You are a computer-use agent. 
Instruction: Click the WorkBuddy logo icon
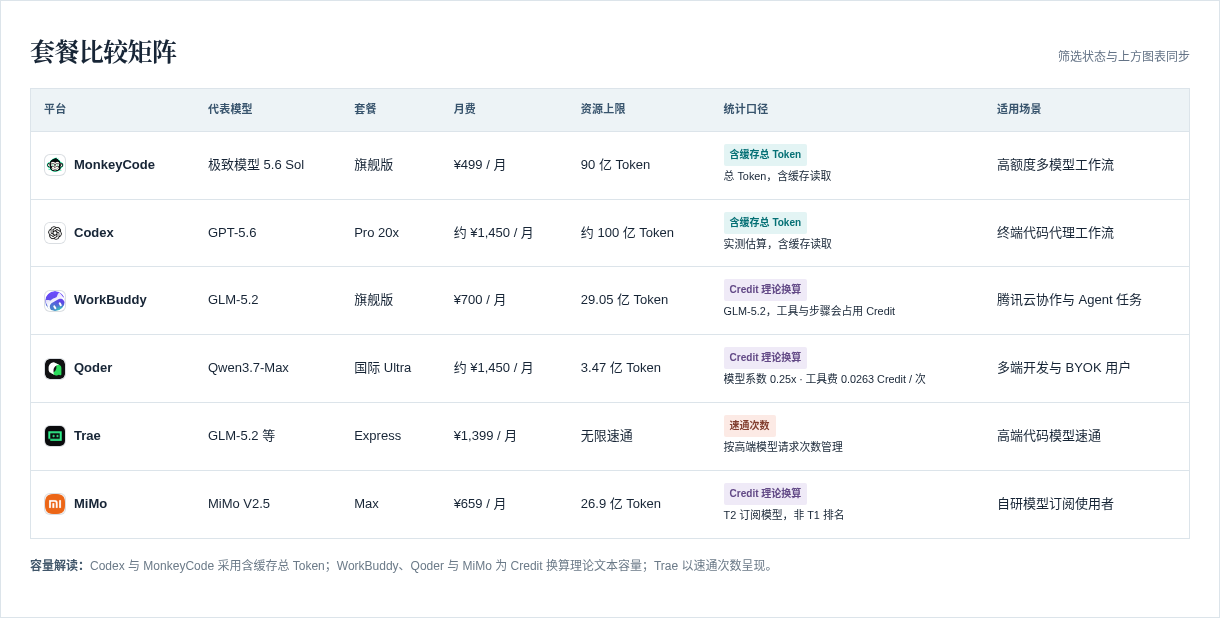pos(55,301)
